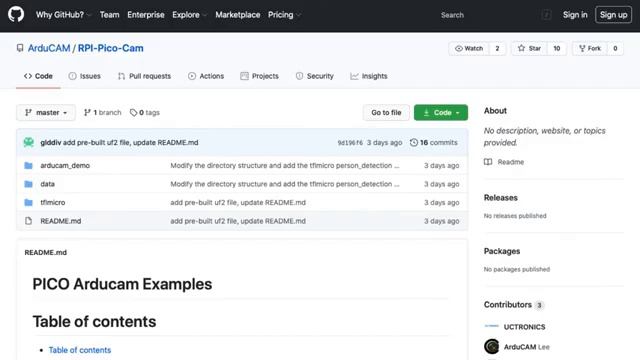Click the tags icon beside 0 tags
The image size is (640, 360).
point(133,113)
